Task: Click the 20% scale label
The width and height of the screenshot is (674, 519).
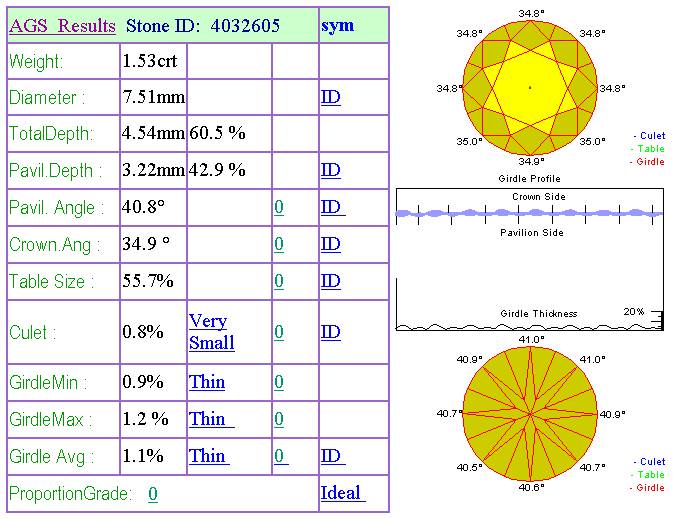Action: point(634,312)
